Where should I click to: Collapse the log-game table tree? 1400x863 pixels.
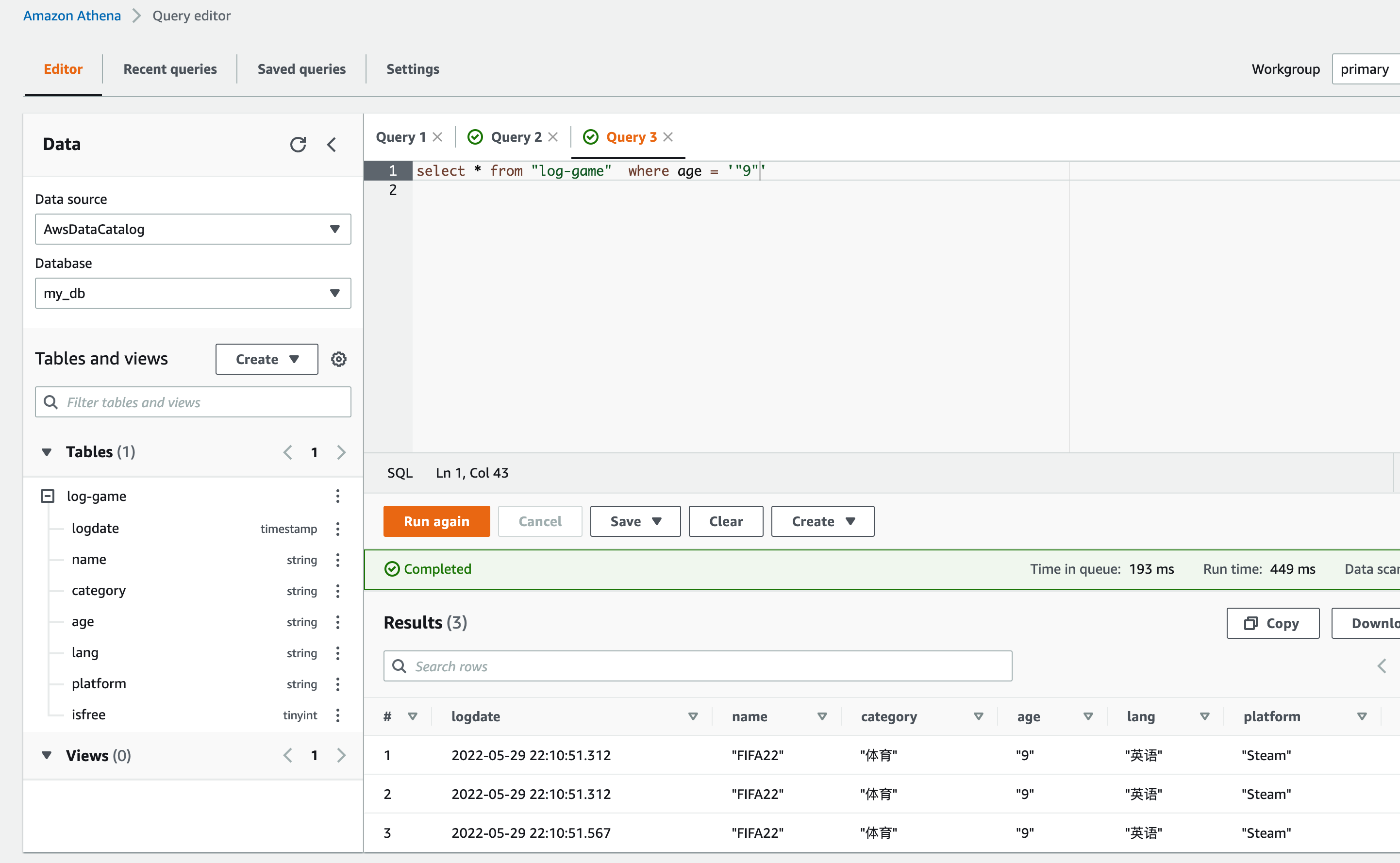(x=48, y=496)
